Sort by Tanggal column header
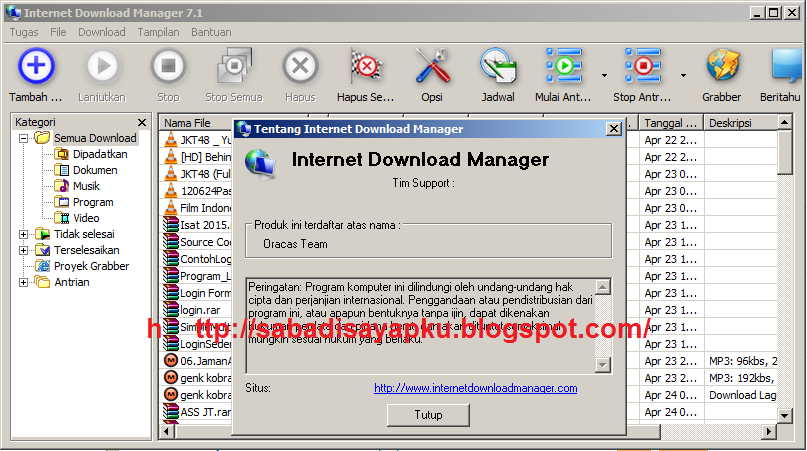 click(671, 123)
